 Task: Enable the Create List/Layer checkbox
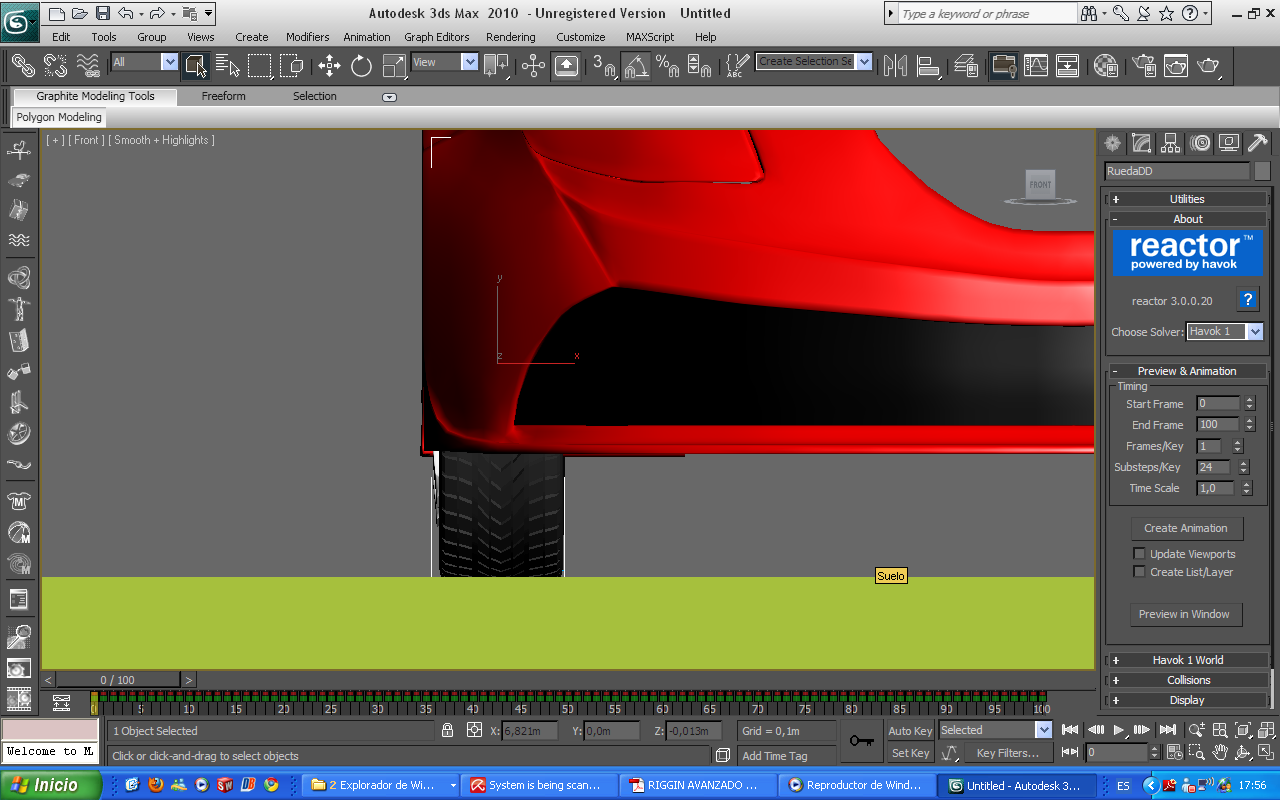(1139, 572)
